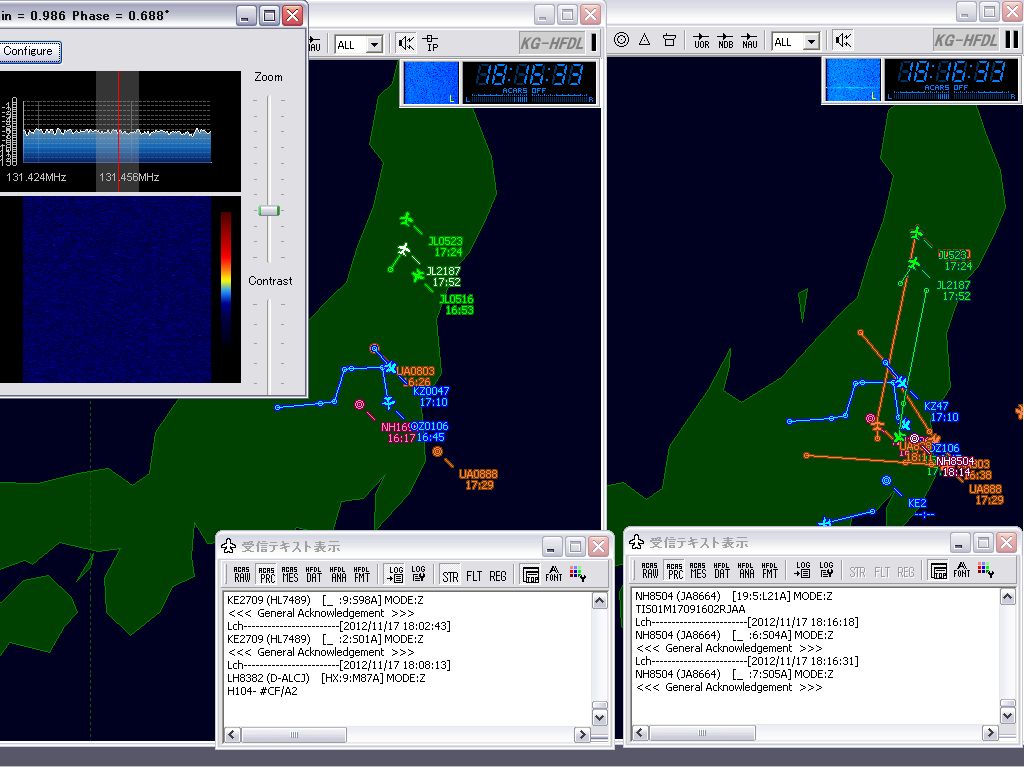Click the IP network icon on left toolbar

432,42
